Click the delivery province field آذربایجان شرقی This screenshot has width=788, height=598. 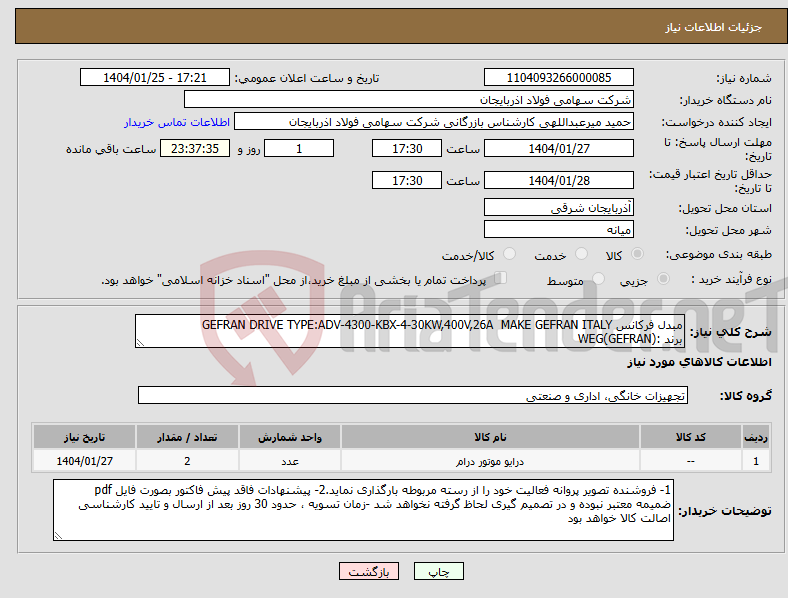(x=559, y=207)
